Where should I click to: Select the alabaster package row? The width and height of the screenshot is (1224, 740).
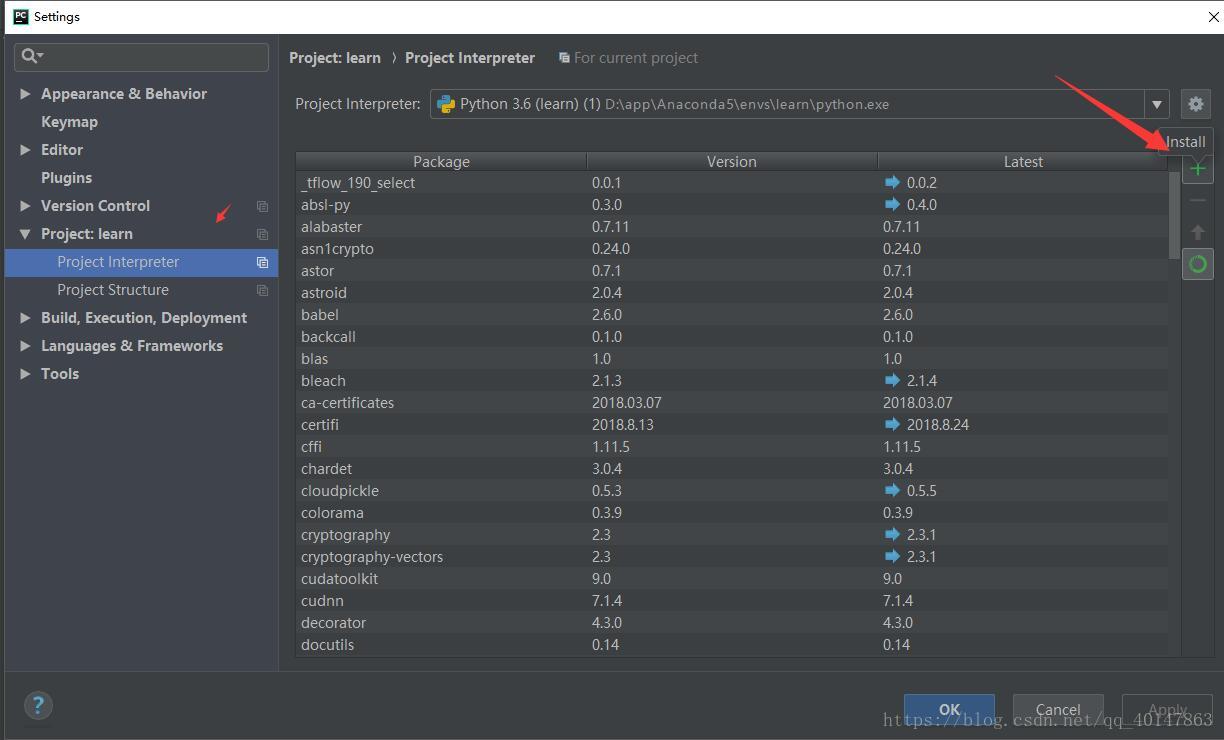point(732,227)
